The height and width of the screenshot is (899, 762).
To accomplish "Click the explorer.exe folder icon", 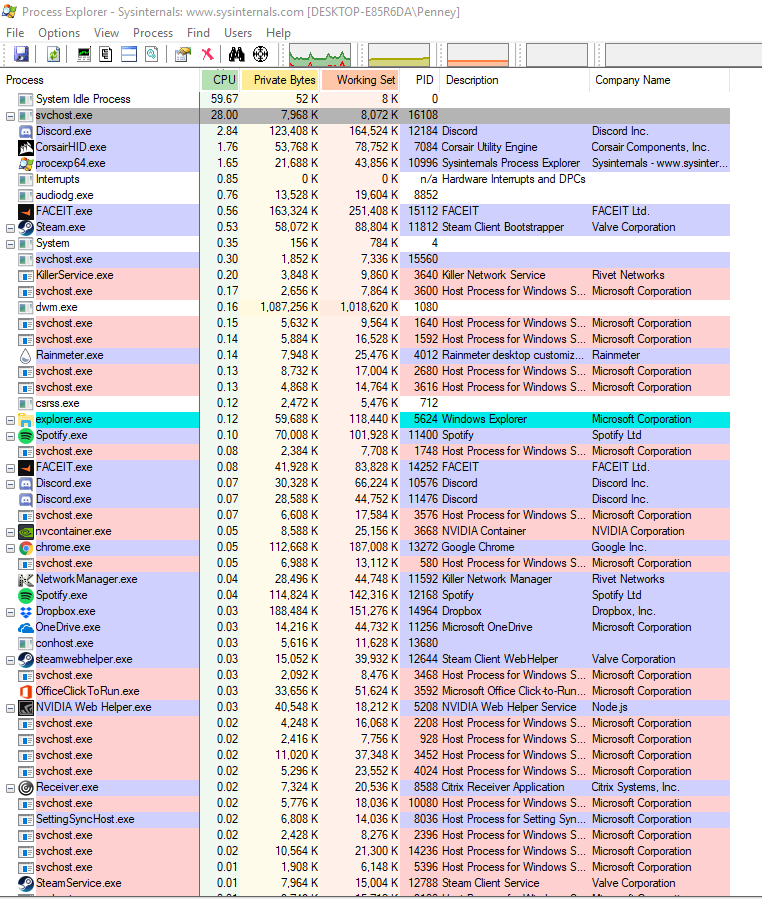I will (x=26, y=420).
